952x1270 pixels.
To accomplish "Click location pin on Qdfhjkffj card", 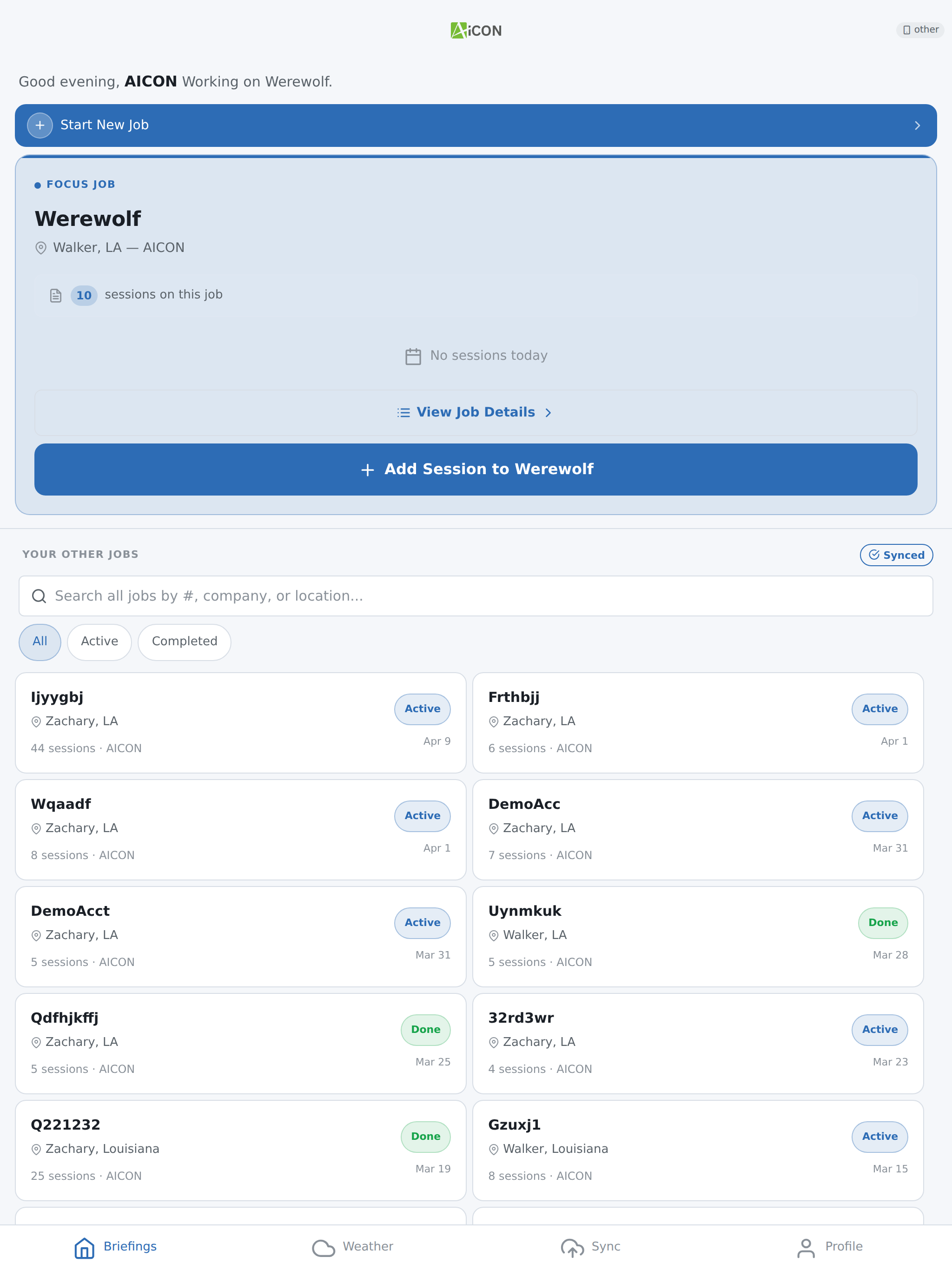I will [x=36, y=1042].
